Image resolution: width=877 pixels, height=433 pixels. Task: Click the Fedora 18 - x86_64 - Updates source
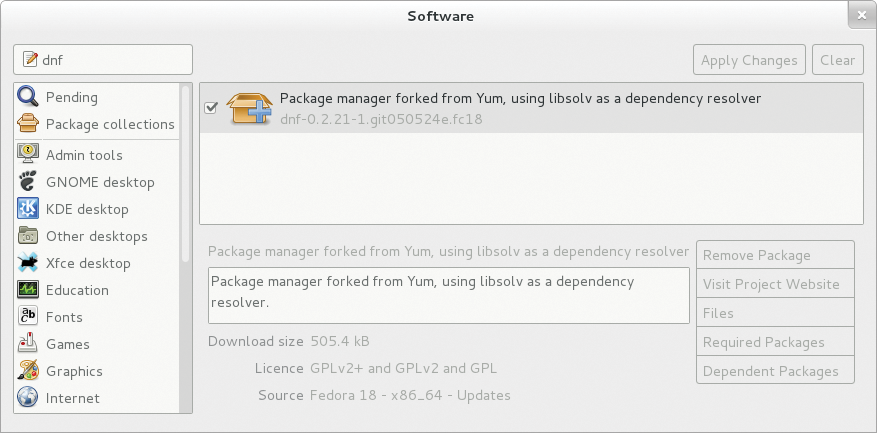click(410, 396)
